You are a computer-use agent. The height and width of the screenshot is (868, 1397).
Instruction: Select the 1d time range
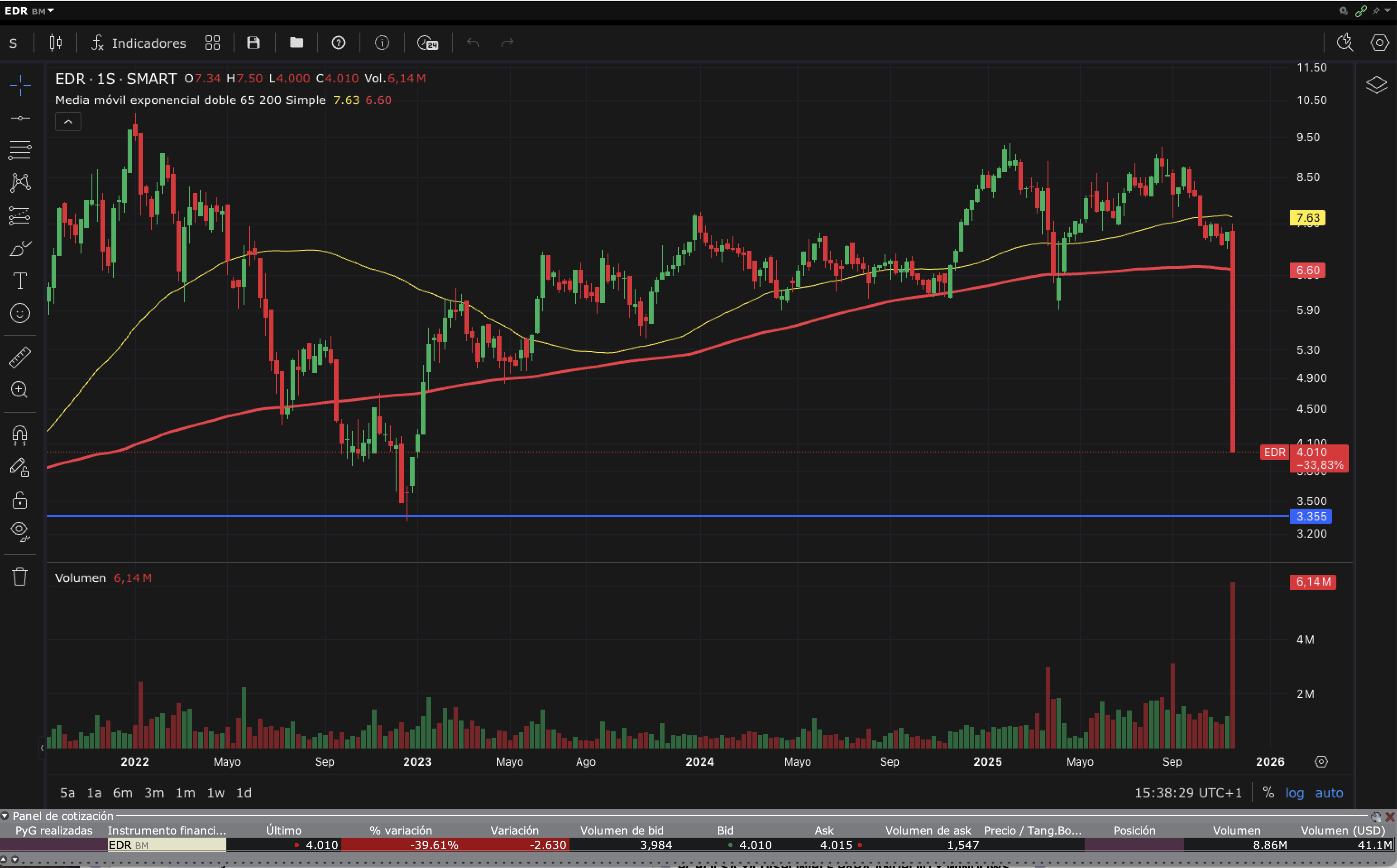click(244, 793)
